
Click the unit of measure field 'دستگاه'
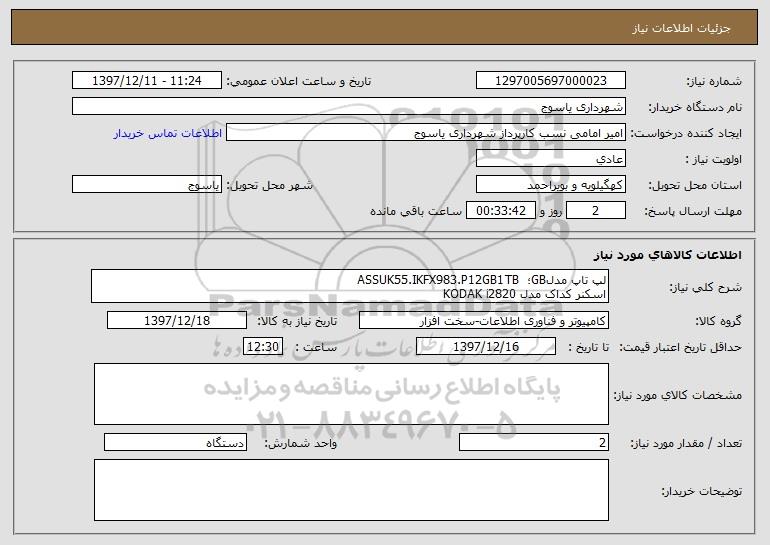pos(175,442)
